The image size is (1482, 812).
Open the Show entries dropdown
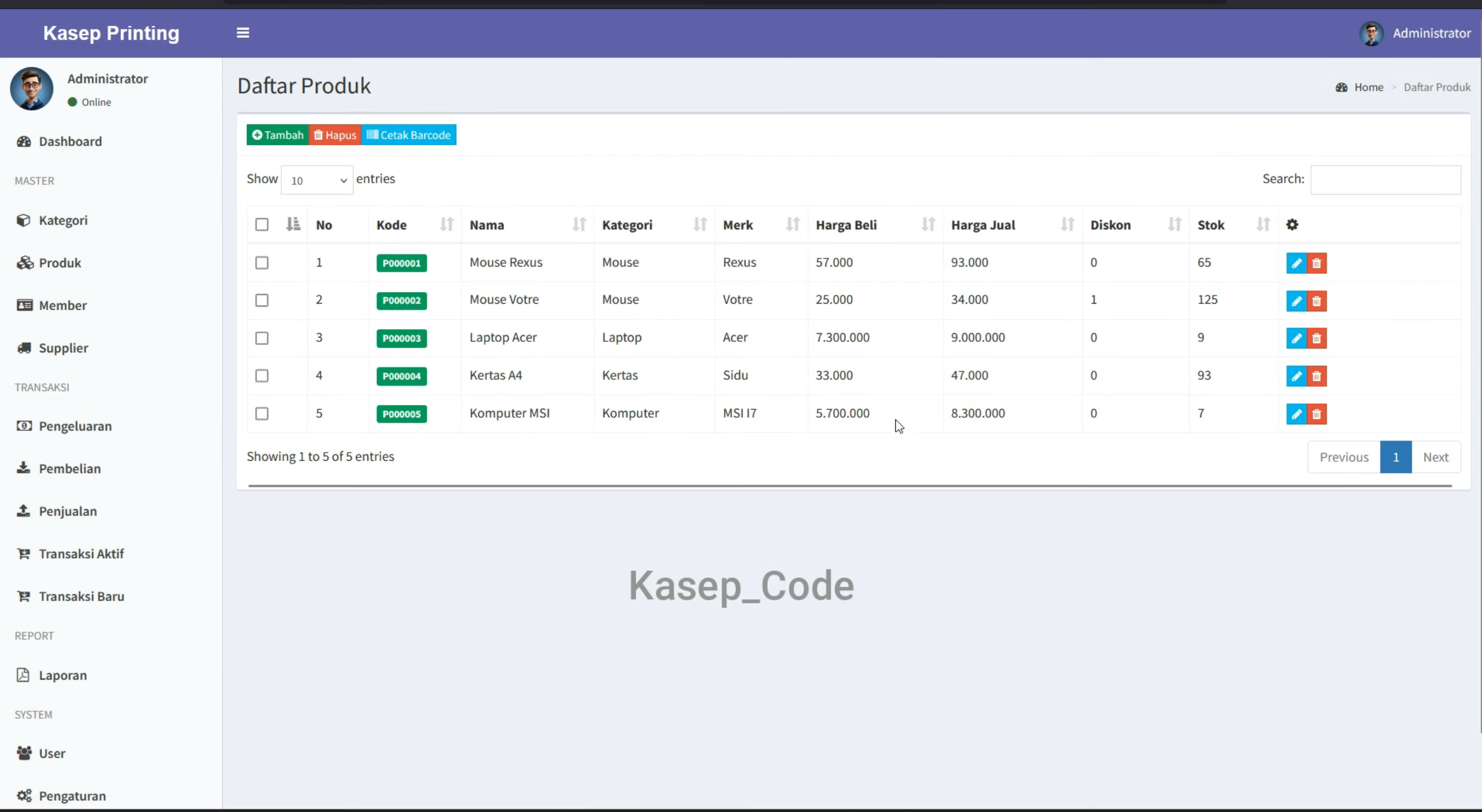coord(317,180)
